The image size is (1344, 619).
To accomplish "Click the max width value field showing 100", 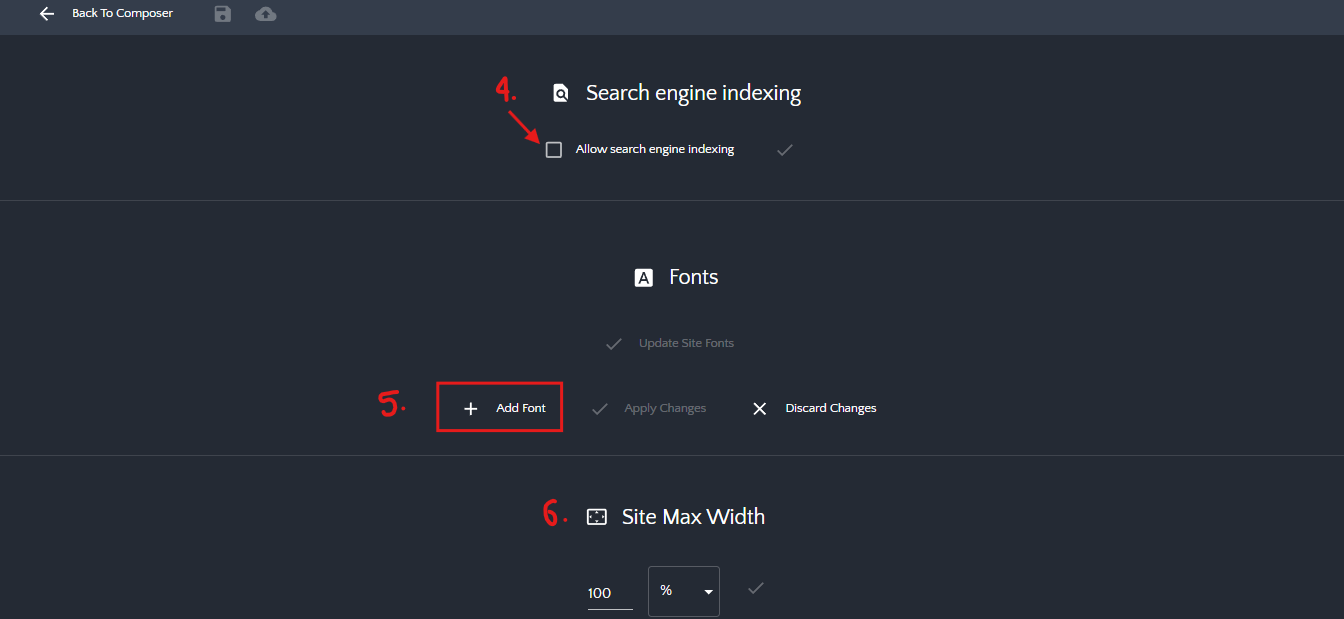I will click(x=609, y=593).
